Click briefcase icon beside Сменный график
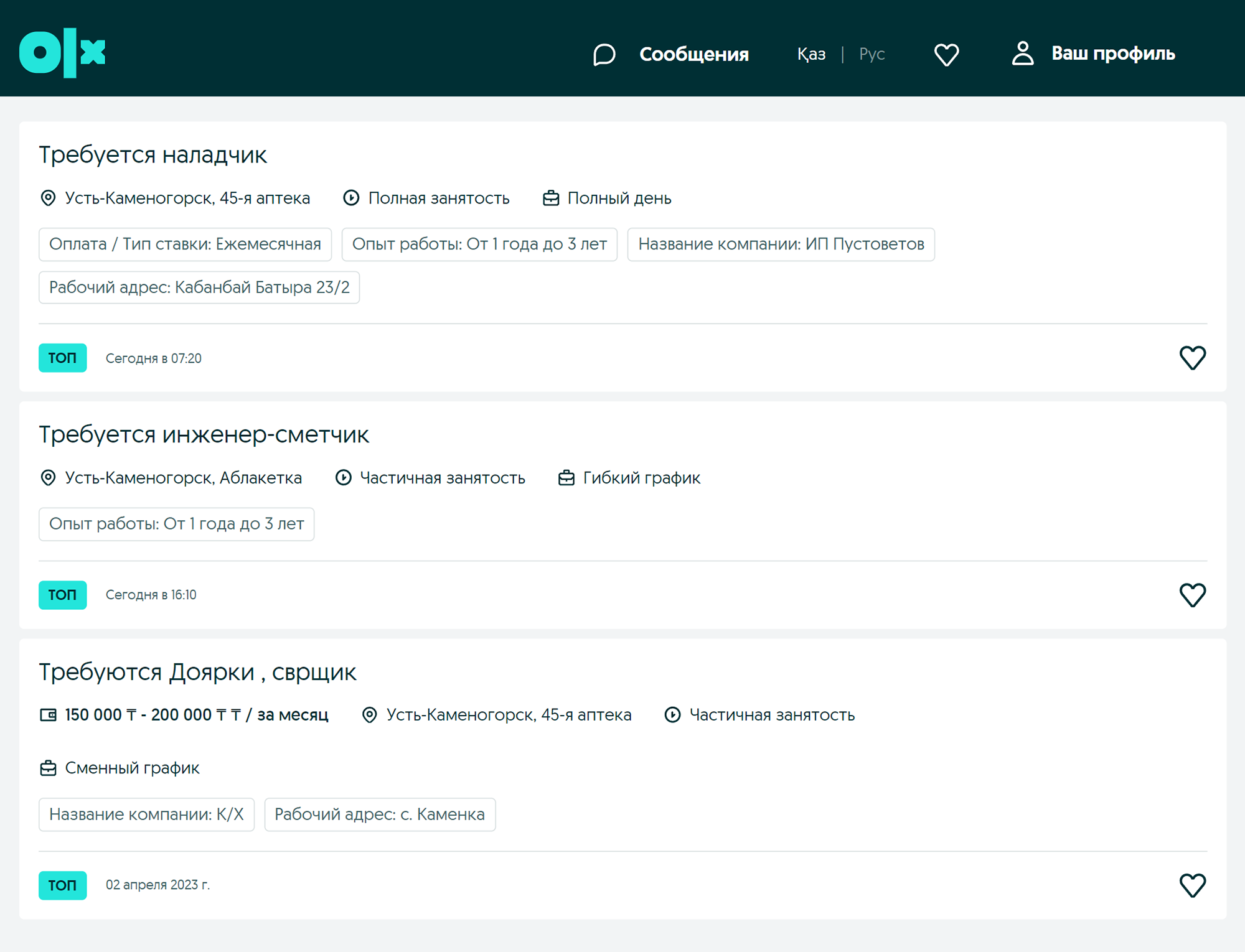The width and height of the screenshot is (1245, 952). click(48, 768)
